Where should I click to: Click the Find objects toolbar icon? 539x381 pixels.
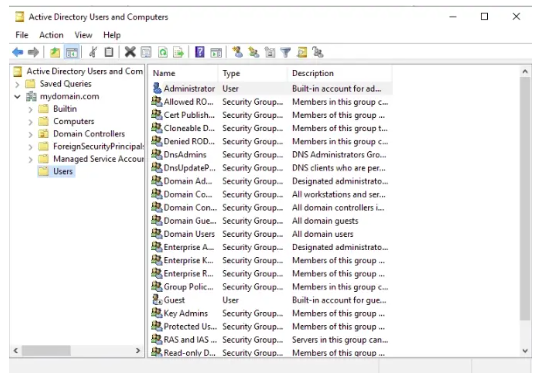pyautogui.click(x=302, y=52)
